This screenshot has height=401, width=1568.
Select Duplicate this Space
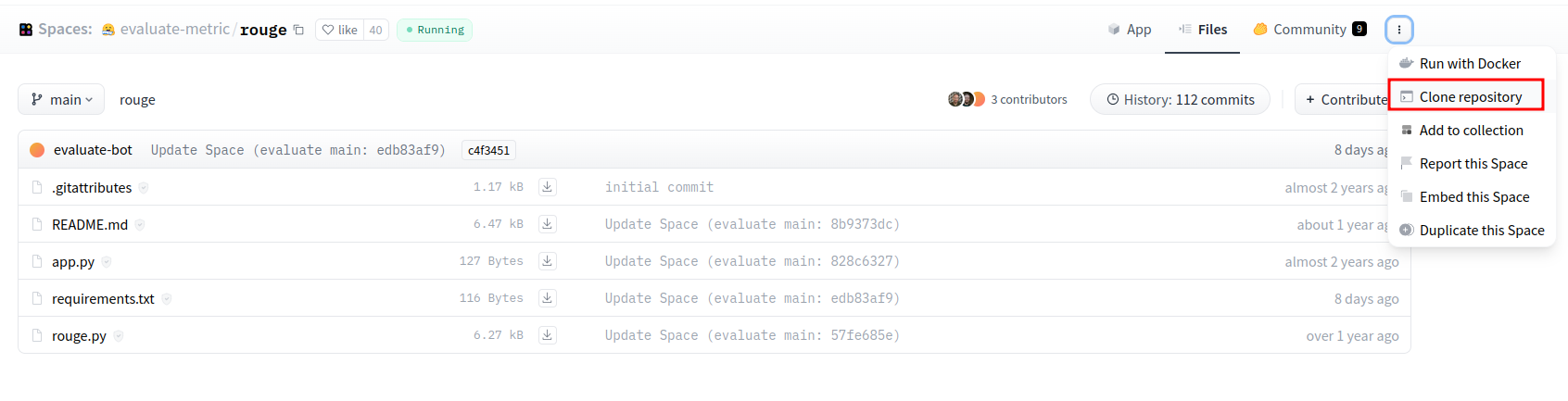click(1481, 230)
